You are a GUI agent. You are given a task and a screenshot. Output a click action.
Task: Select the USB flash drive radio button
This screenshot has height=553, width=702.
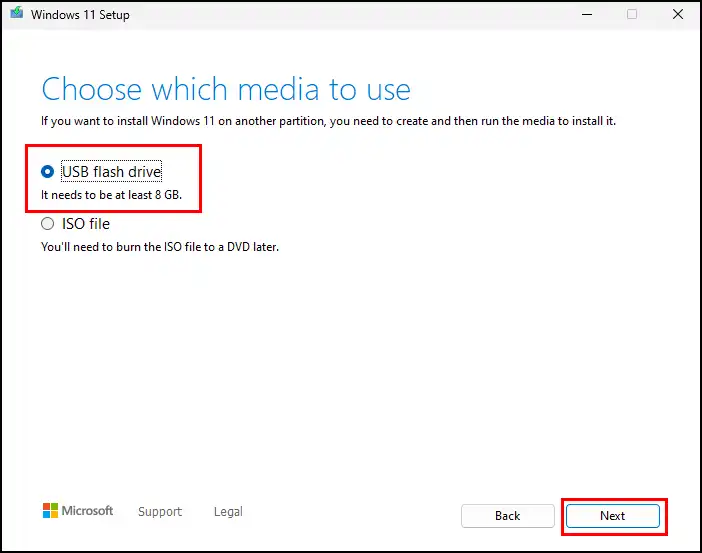click(47, 171)
